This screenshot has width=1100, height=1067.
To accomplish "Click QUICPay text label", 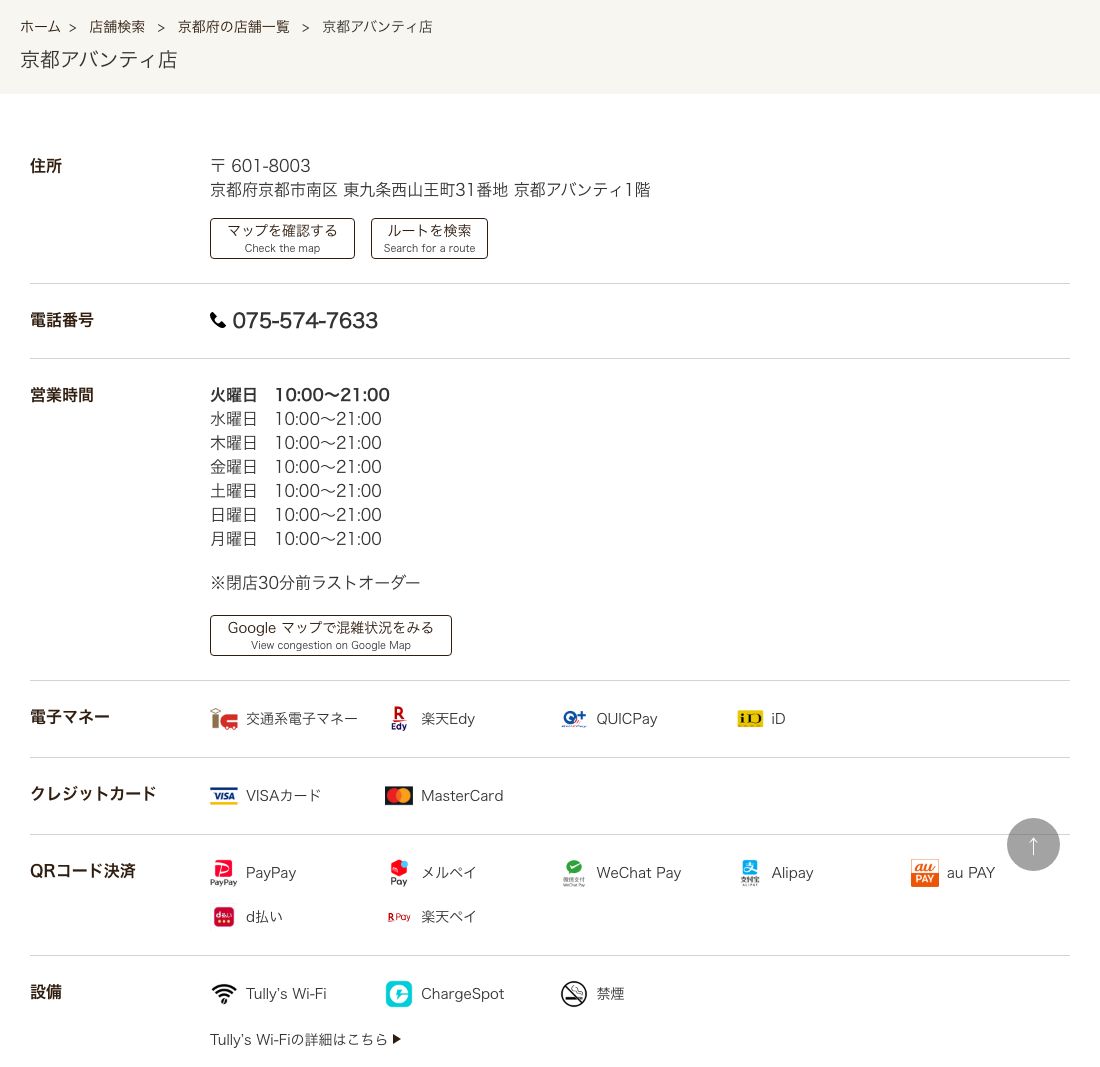I will [x=626, y=719].
